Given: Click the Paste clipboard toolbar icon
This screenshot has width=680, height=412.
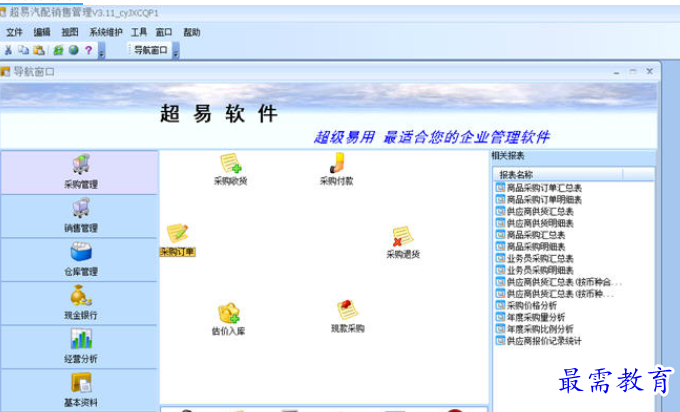Looking at the screenshot, I should [x=39, y=50].
